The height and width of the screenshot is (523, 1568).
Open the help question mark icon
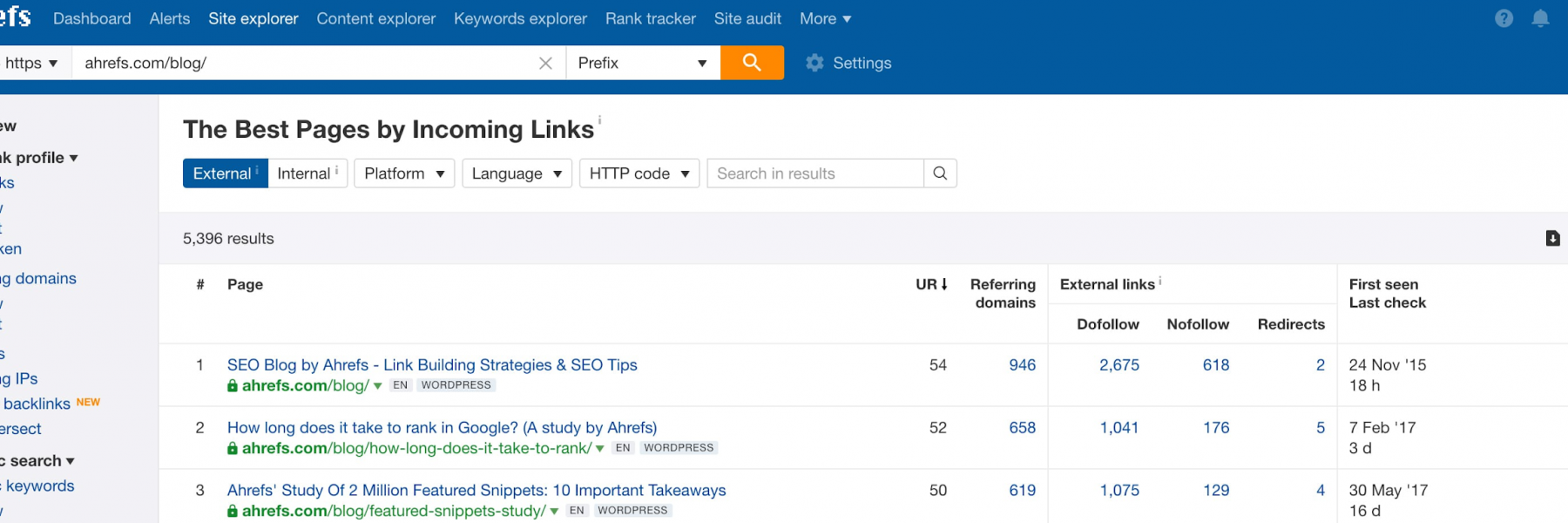tap(1504, 18)
